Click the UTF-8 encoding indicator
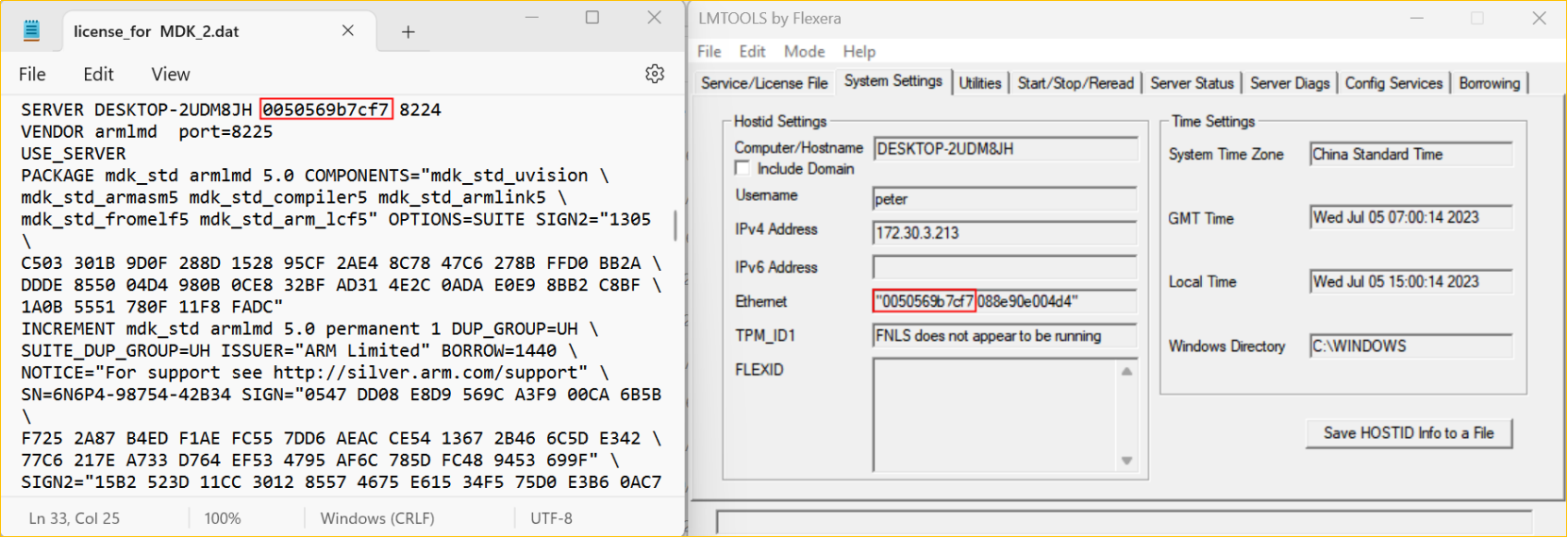The width and height of the screenshot is (1568, 538). point(551,518)
